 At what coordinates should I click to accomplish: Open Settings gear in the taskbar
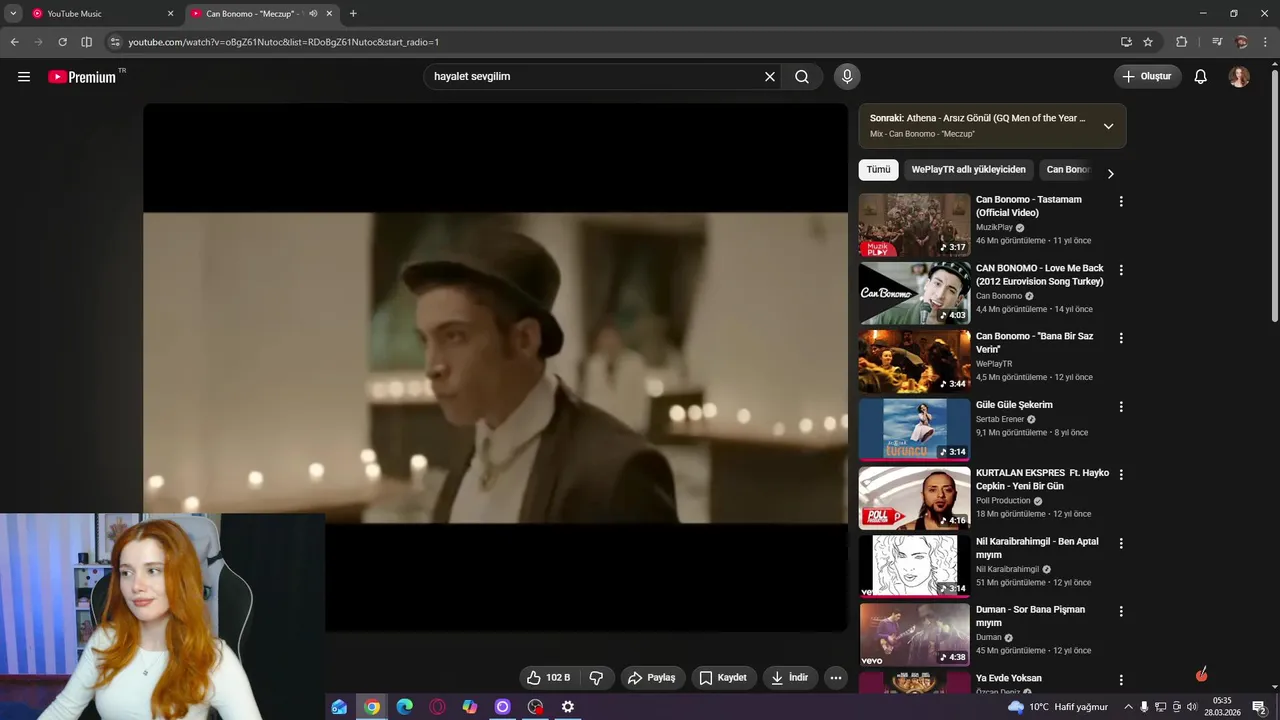(x=568, y=707)
